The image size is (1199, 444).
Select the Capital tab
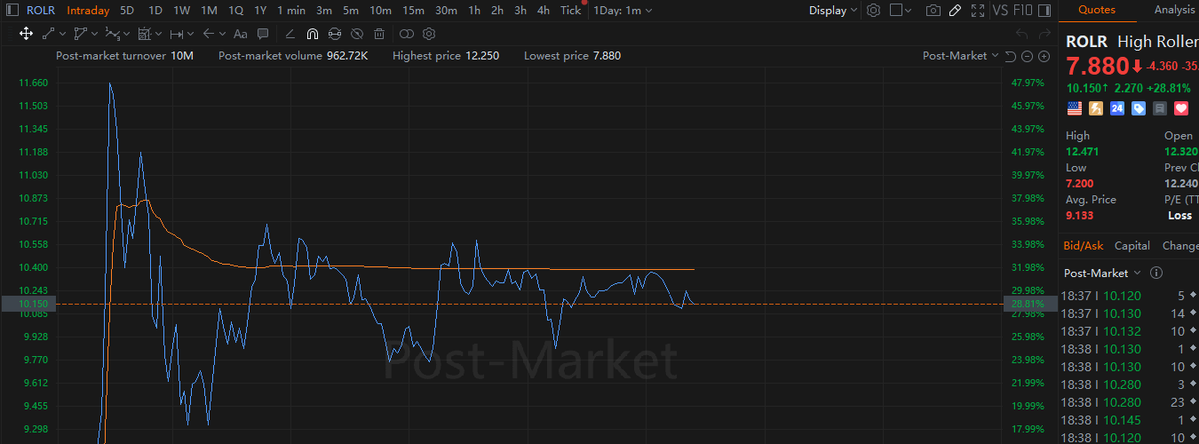point(1132,245)
